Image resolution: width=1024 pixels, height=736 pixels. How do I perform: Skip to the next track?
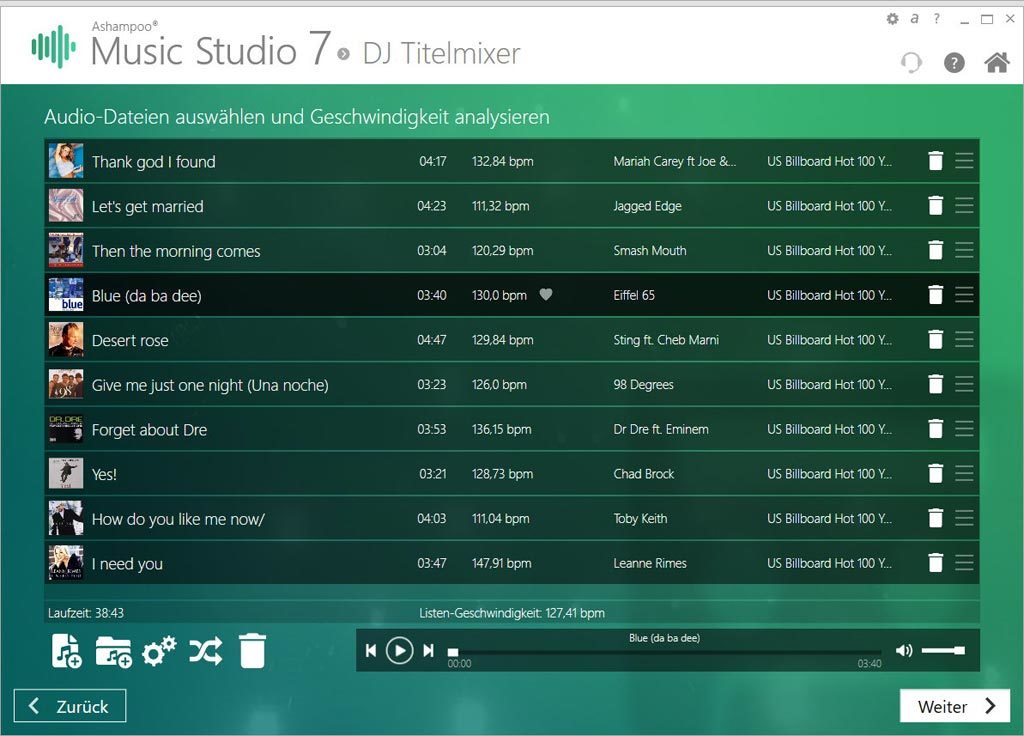(x=428, y=650)
